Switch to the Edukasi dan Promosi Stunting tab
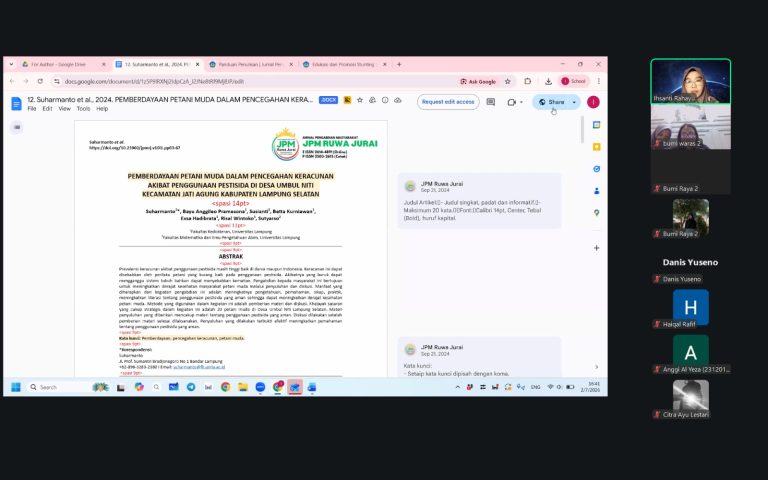Image resolution: width=768 pixels, height=480 pixels. point(344,64)
